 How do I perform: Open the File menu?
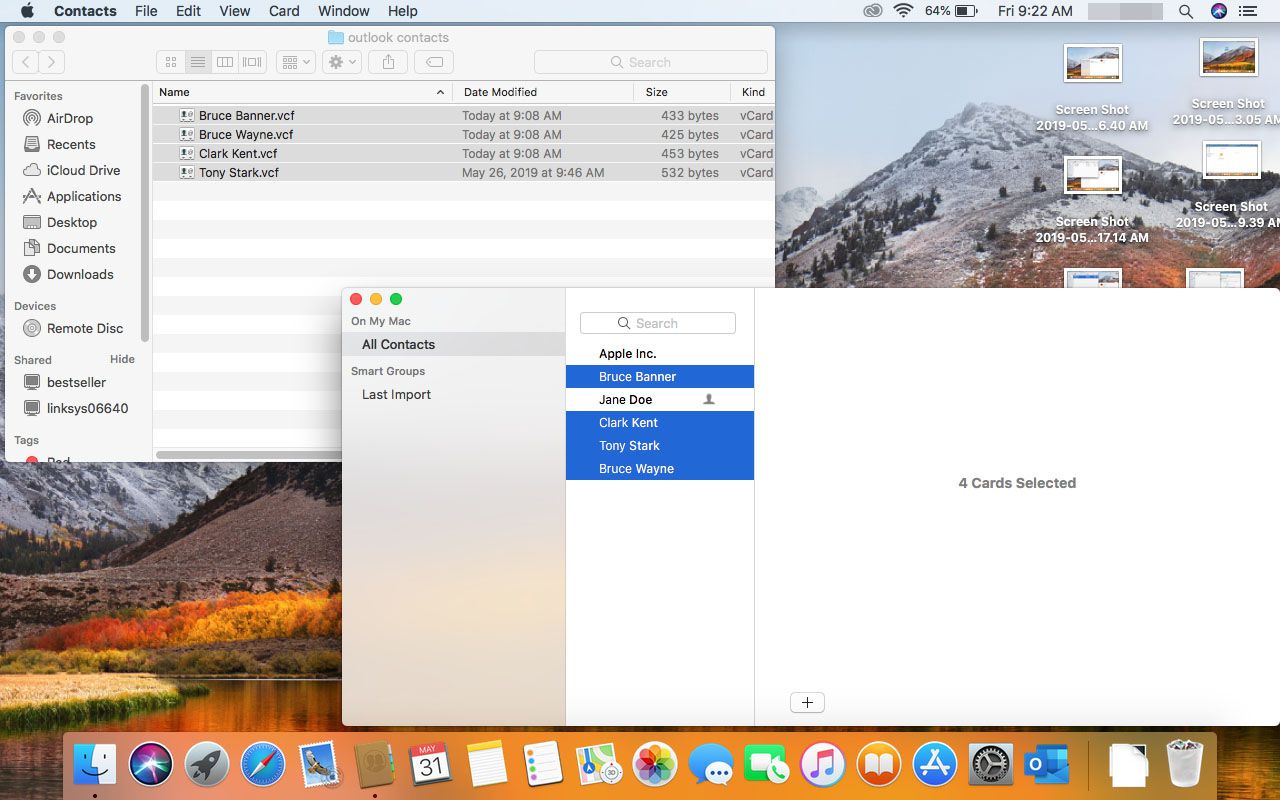tap(146, 11)
